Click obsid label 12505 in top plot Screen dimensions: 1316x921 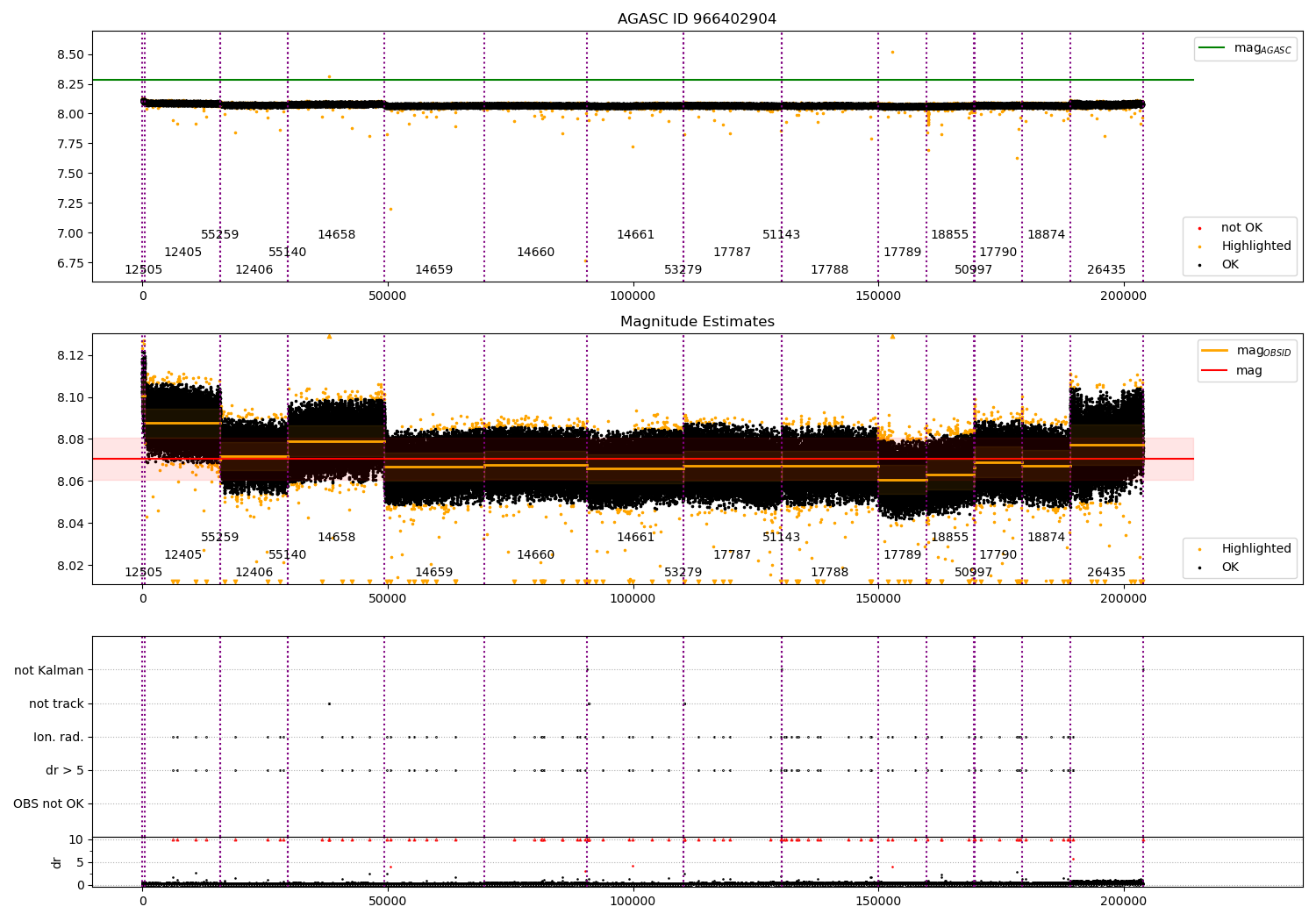click(143, 270)
